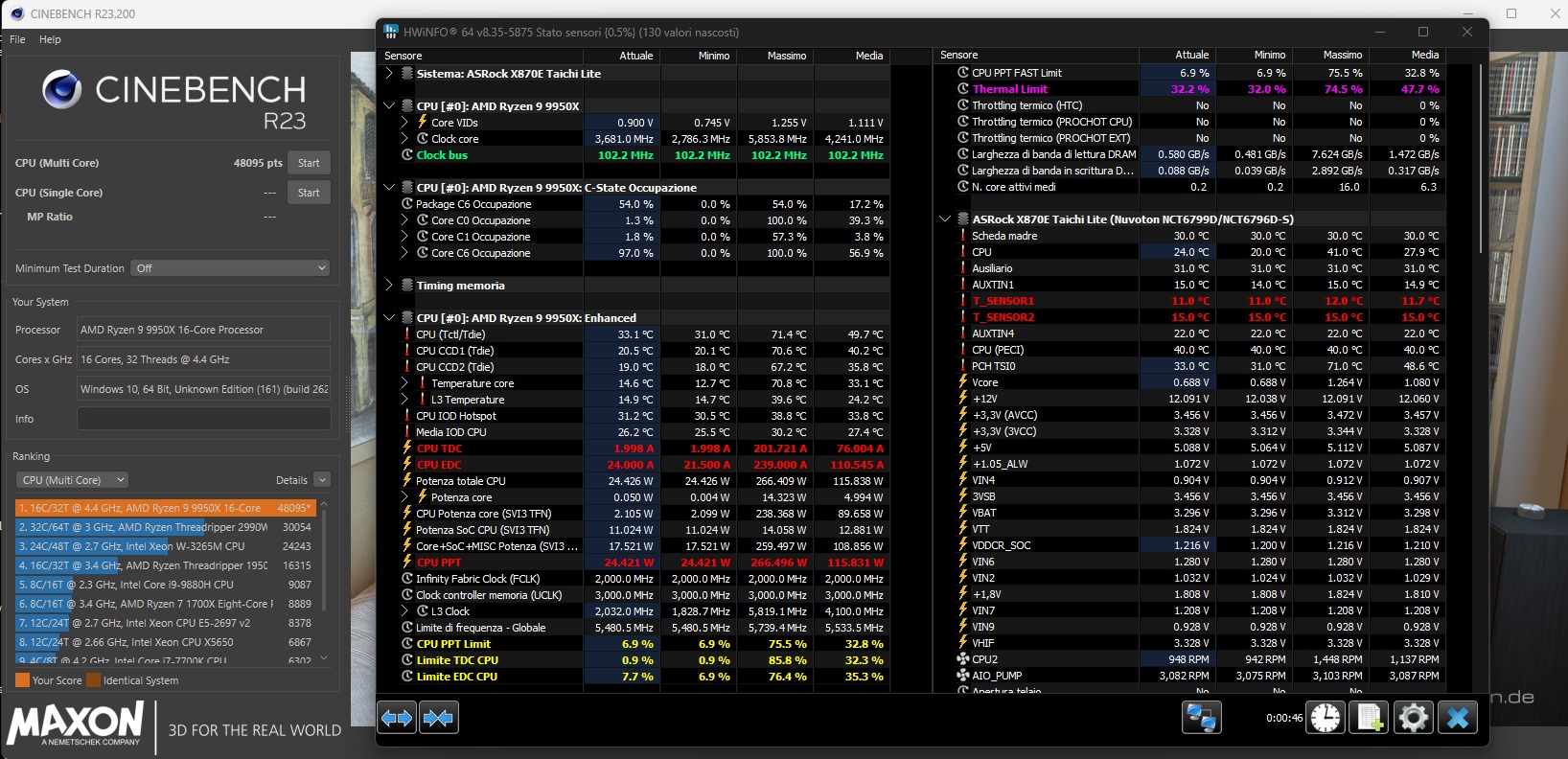The width and height of the screenshot is (1568, 759).
Task: Collapse the C-State Occupazione group
Action: tap(389, 187)
